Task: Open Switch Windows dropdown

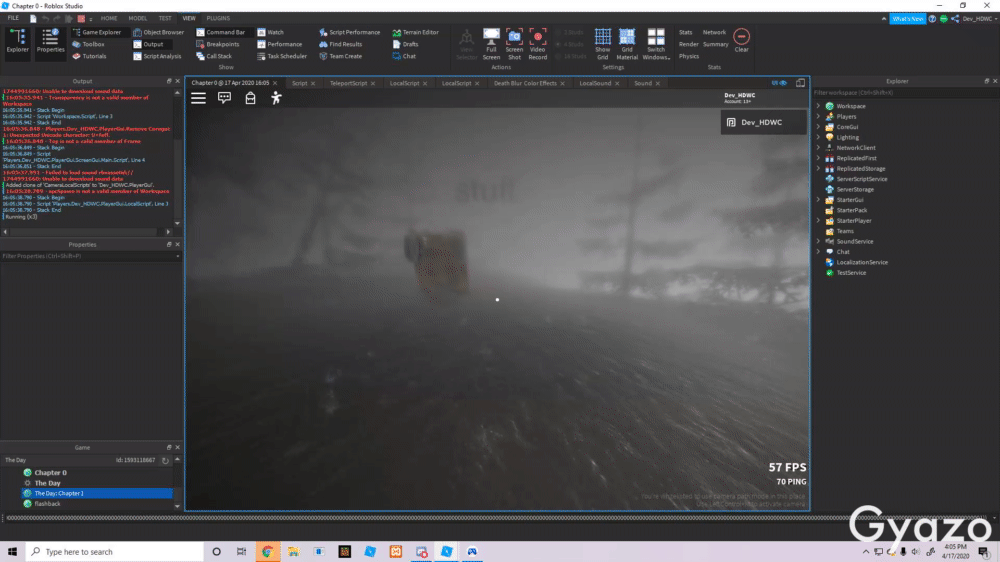Action: click(x=656, y=44)
